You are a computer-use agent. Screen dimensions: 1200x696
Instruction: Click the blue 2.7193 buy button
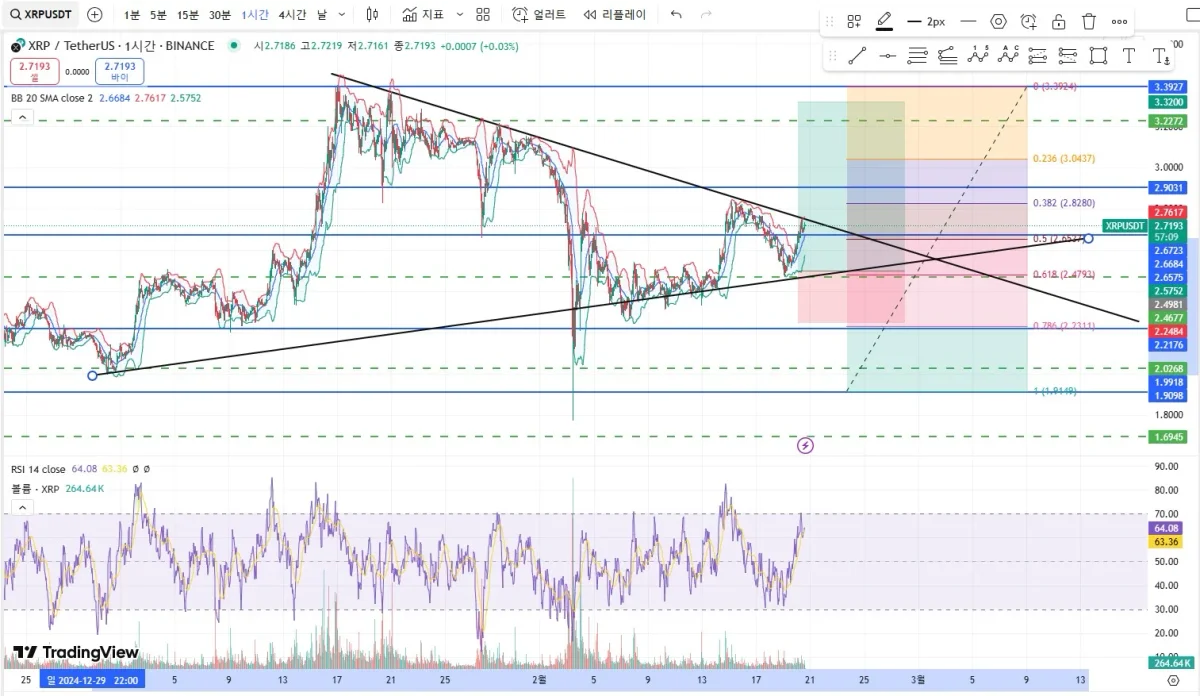119,70
